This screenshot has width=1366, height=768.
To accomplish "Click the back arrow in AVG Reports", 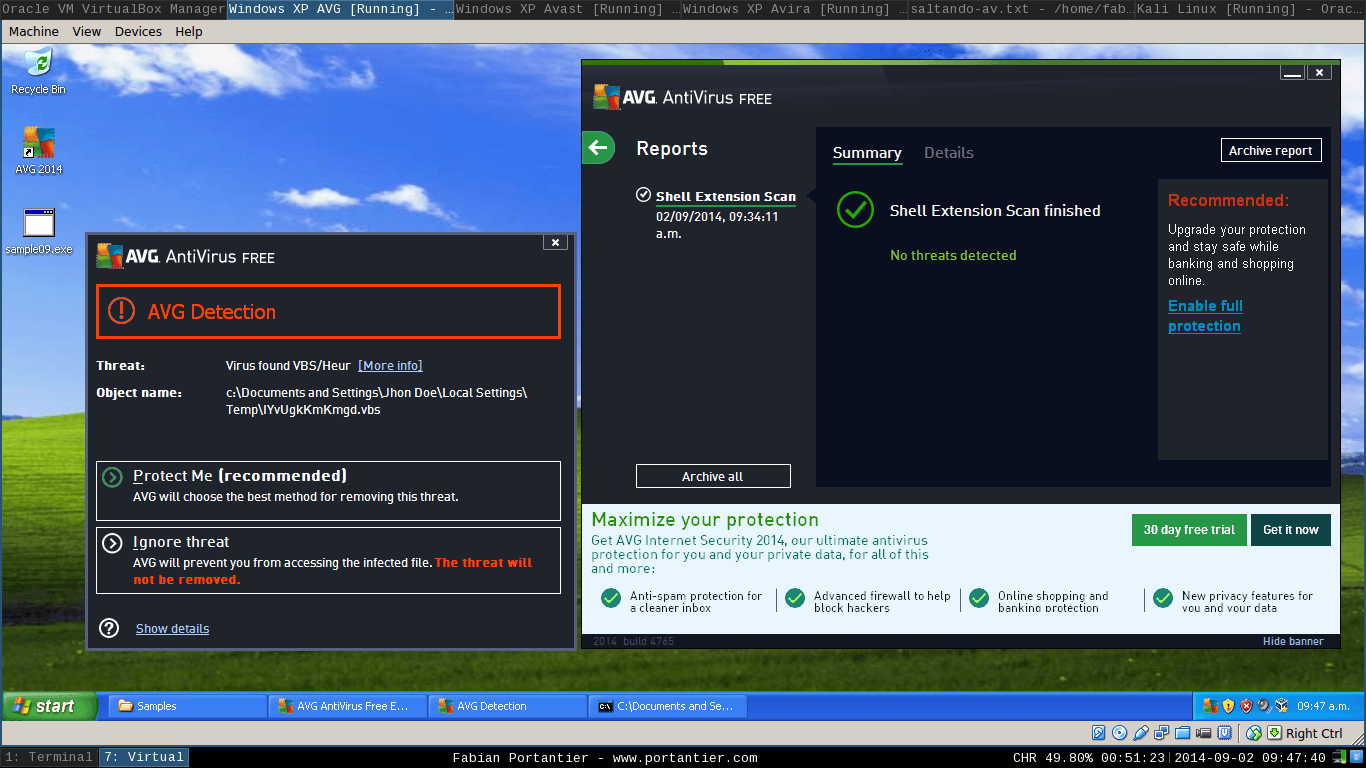I will 598,148.
